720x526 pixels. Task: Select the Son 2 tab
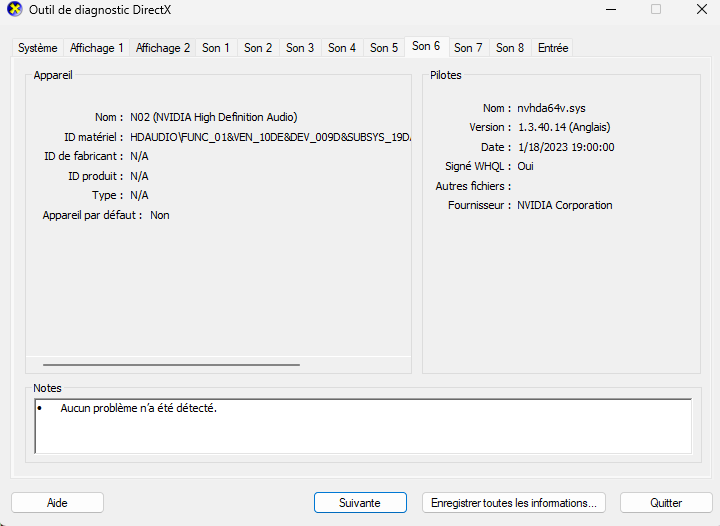pyautogui.click(x=258, y=48)
